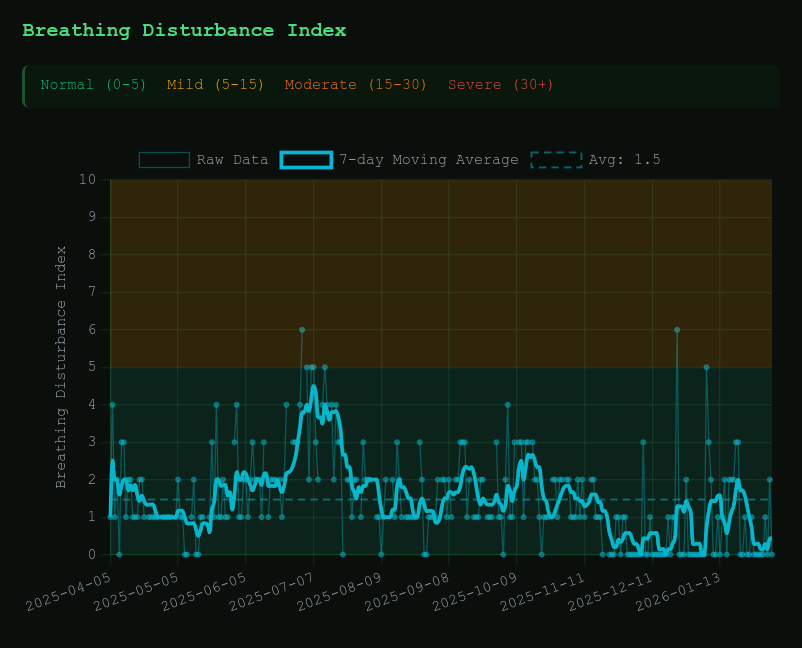This screenshot has width=802, height=648.
Task: Click the raw data peak of 6 in December
Action: [x=677, y=329]
